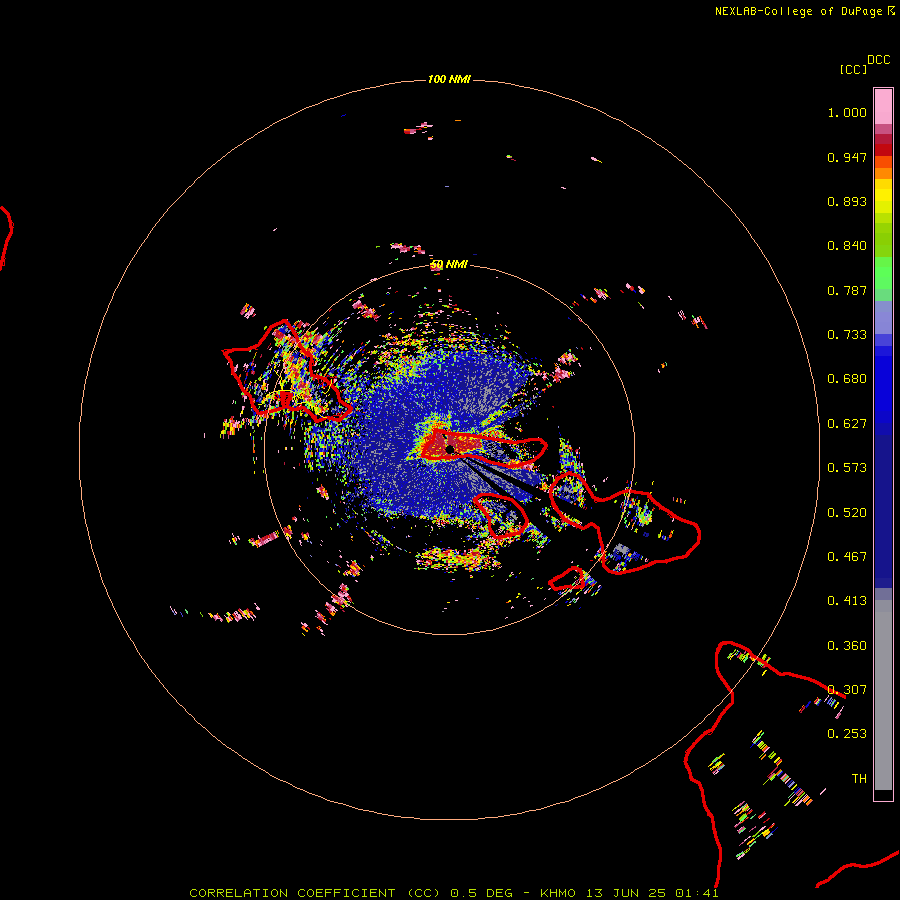Image resolution: width=900 pixels, height=900 pixels.
Task: Click the 0.520 scale value
Action: click(x=847, y=513)
